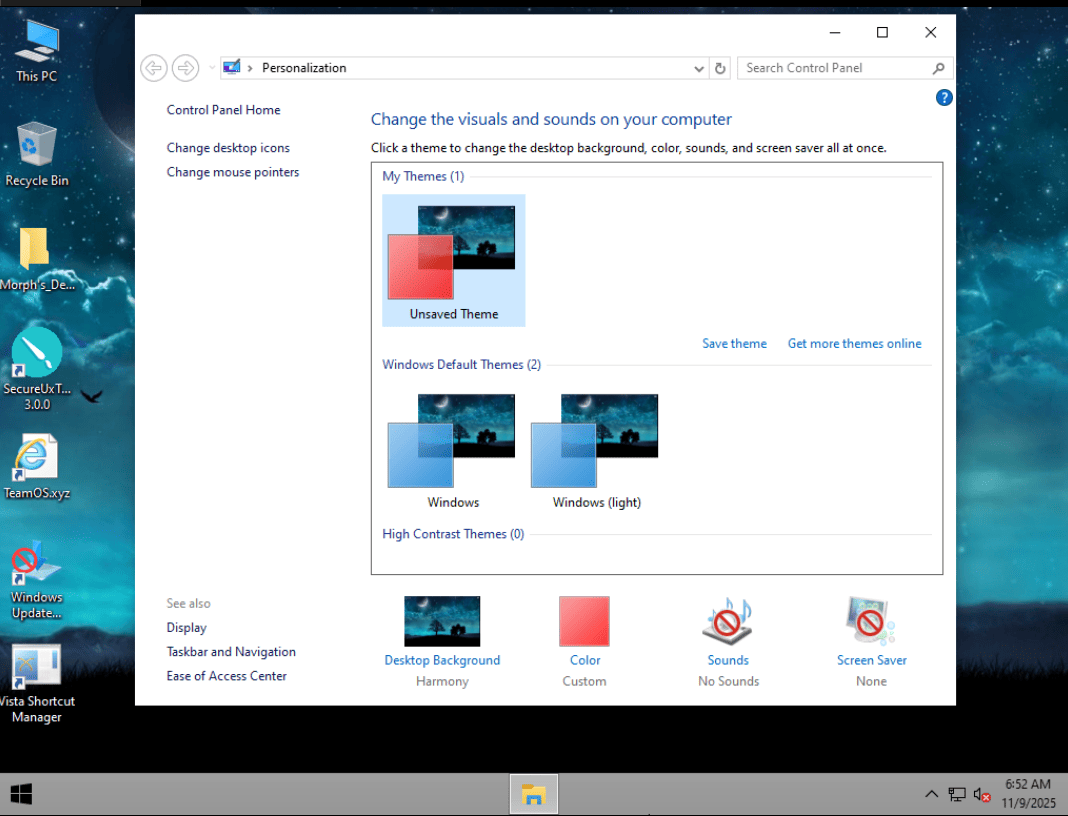Open Change mouse pointers link
Screen dimensions: 1068x816
pos(233,172)
